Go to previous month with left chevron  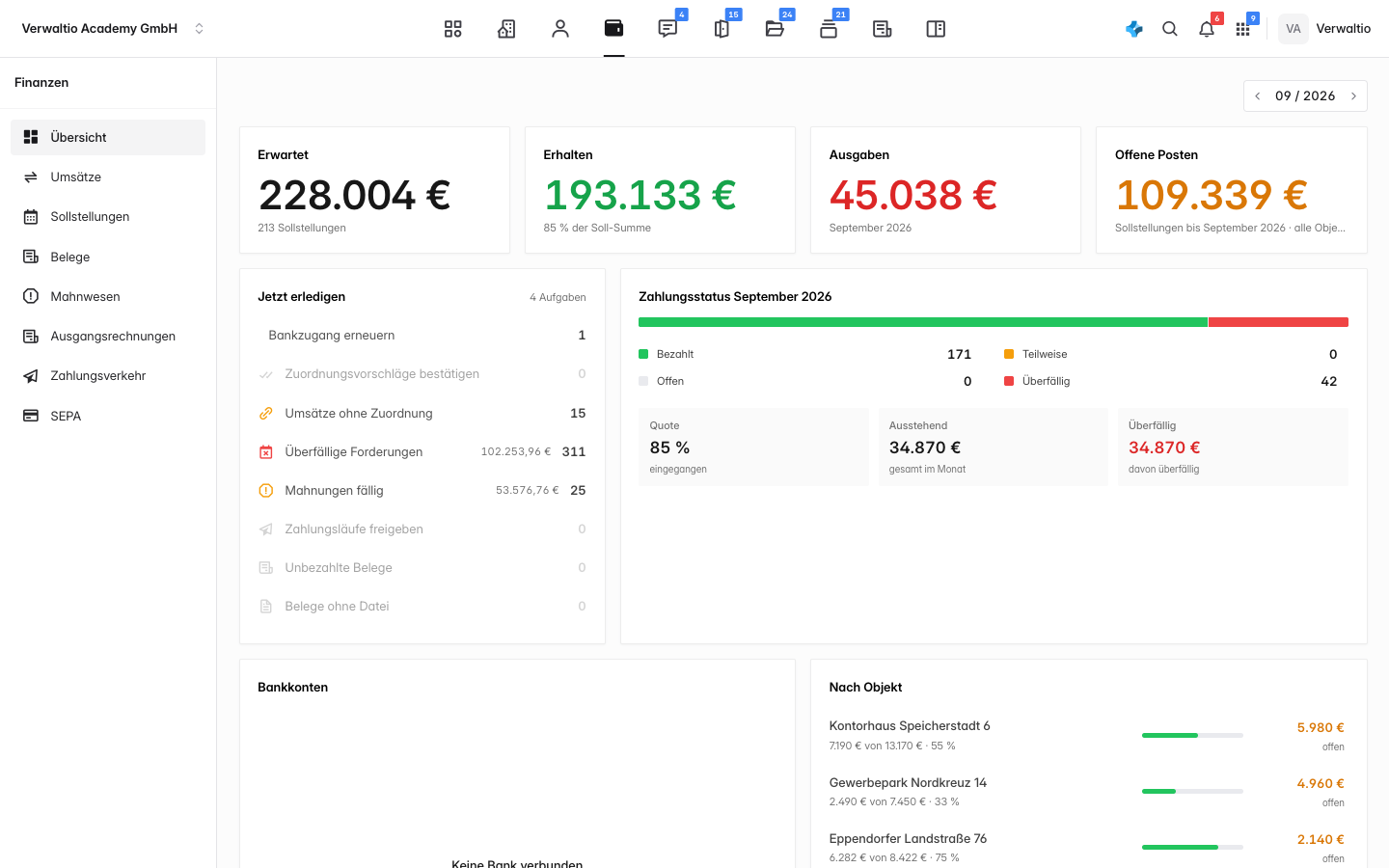[x=1258, y=96]
